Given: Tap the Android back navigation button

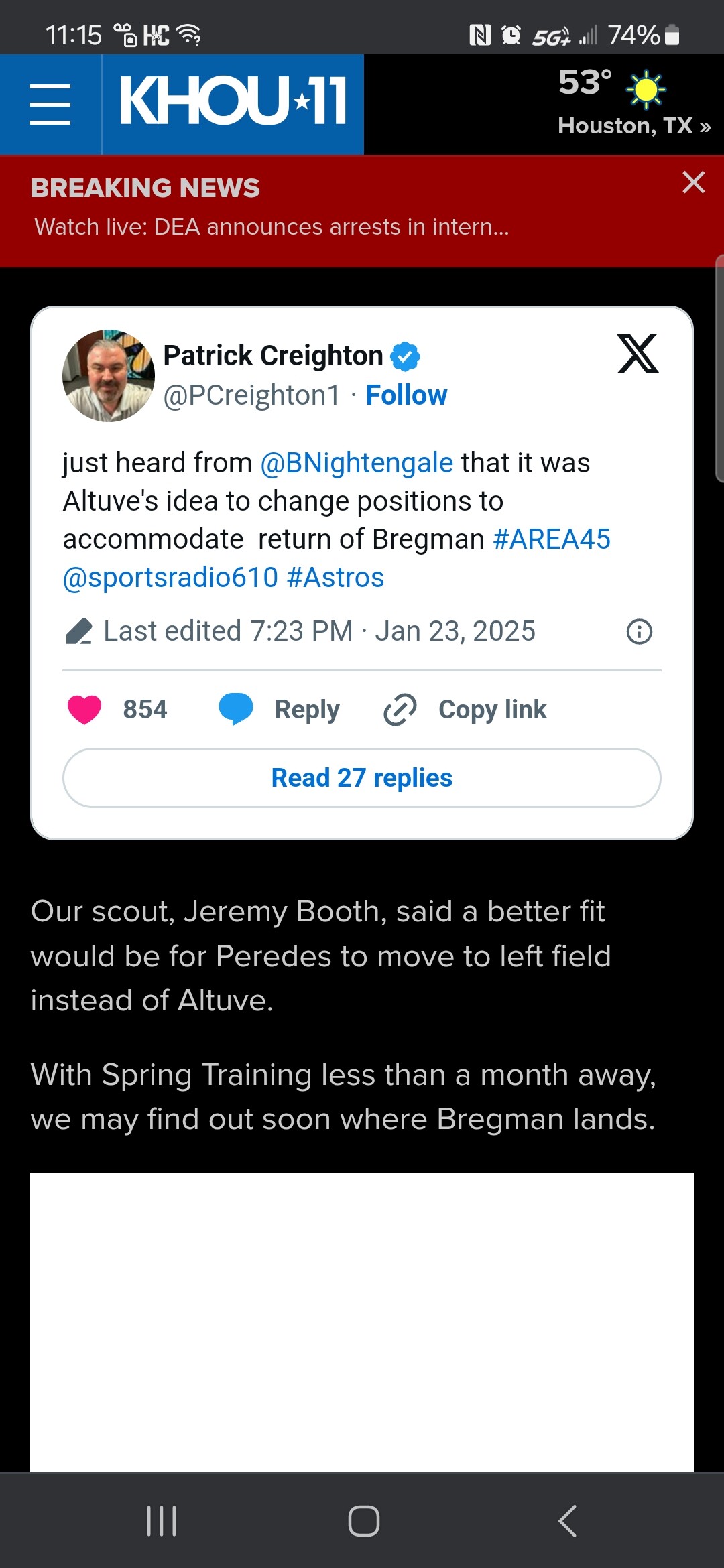Looking at the screenshot, I should [567, 1520].
